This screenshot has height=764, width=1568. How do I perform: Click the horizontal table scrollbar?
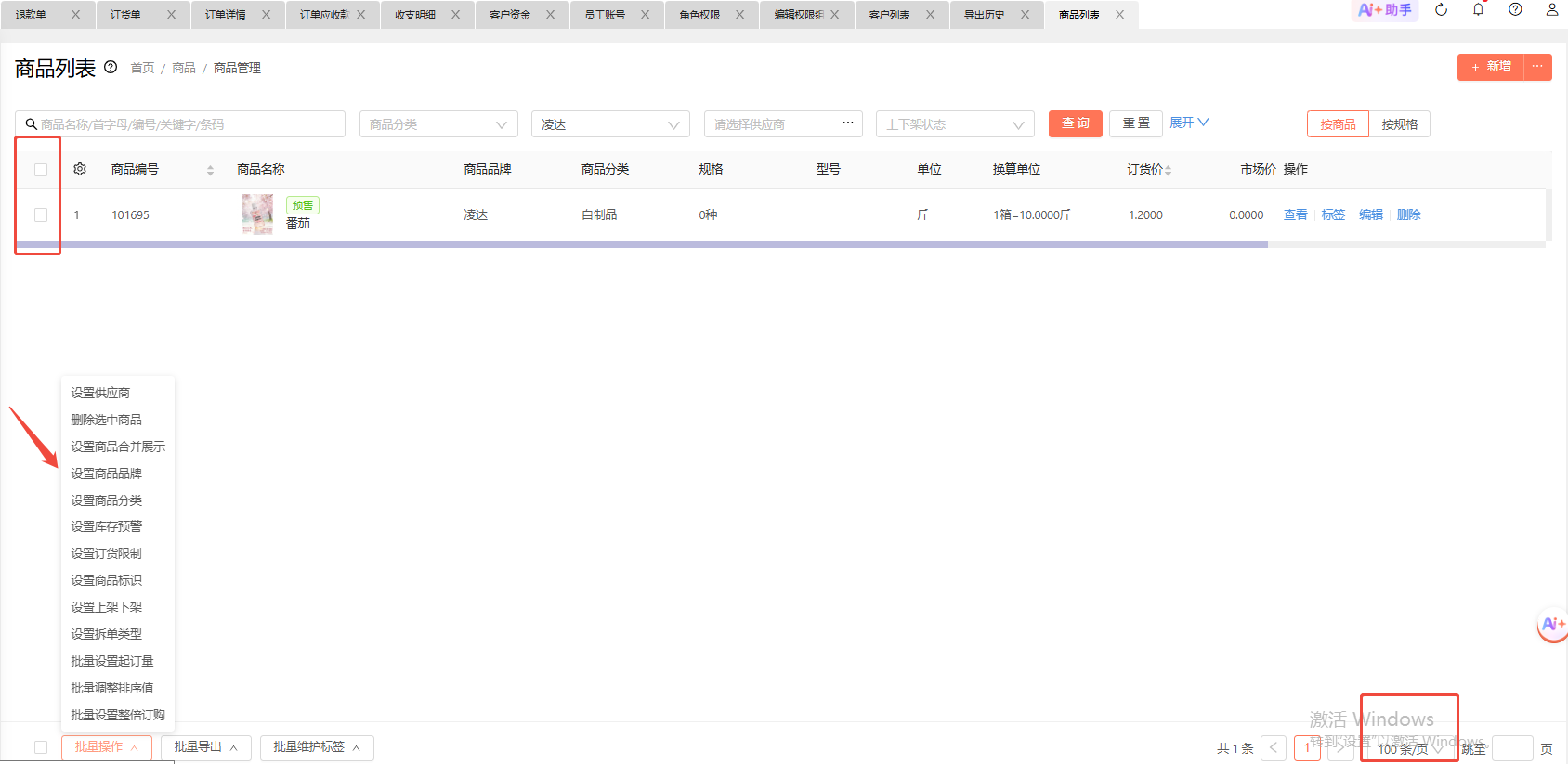(642, 244)
